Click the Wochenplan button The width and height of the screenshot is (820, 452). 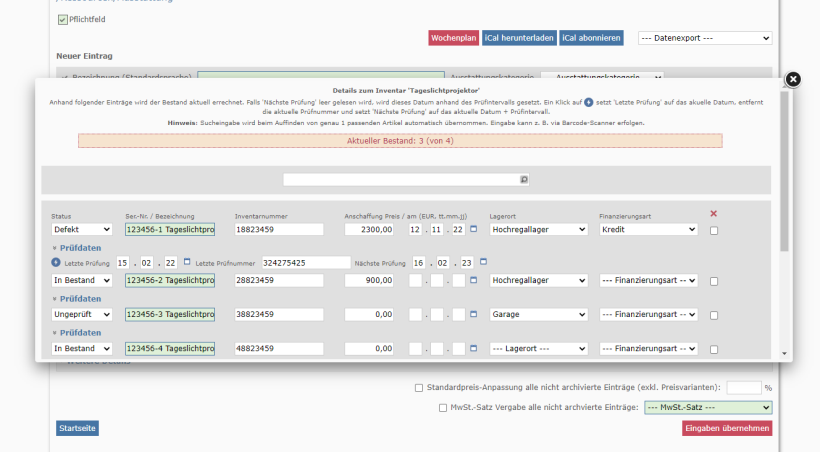[453, 38]
